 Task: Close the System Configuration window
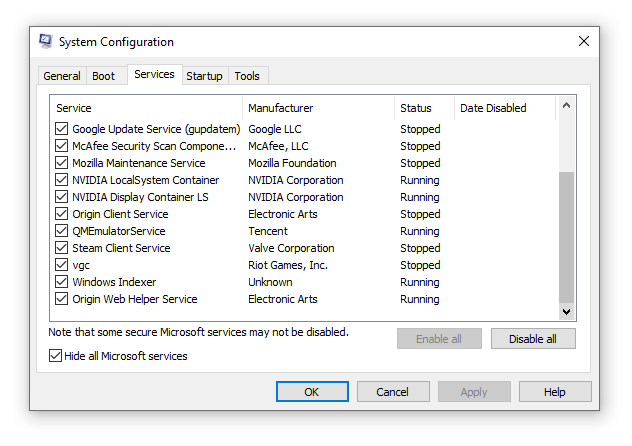point(584,41)
